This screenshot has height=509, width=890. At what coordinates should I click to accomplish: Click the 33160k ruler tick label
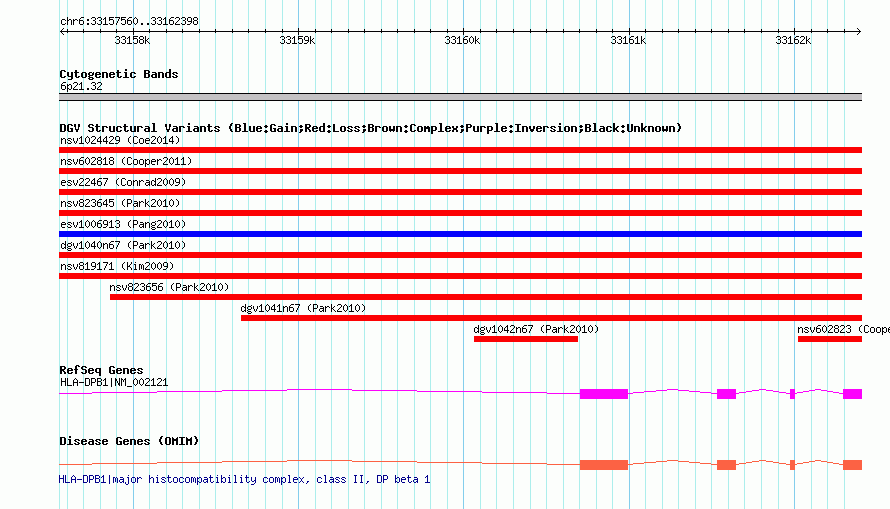[x=462, y=40]
